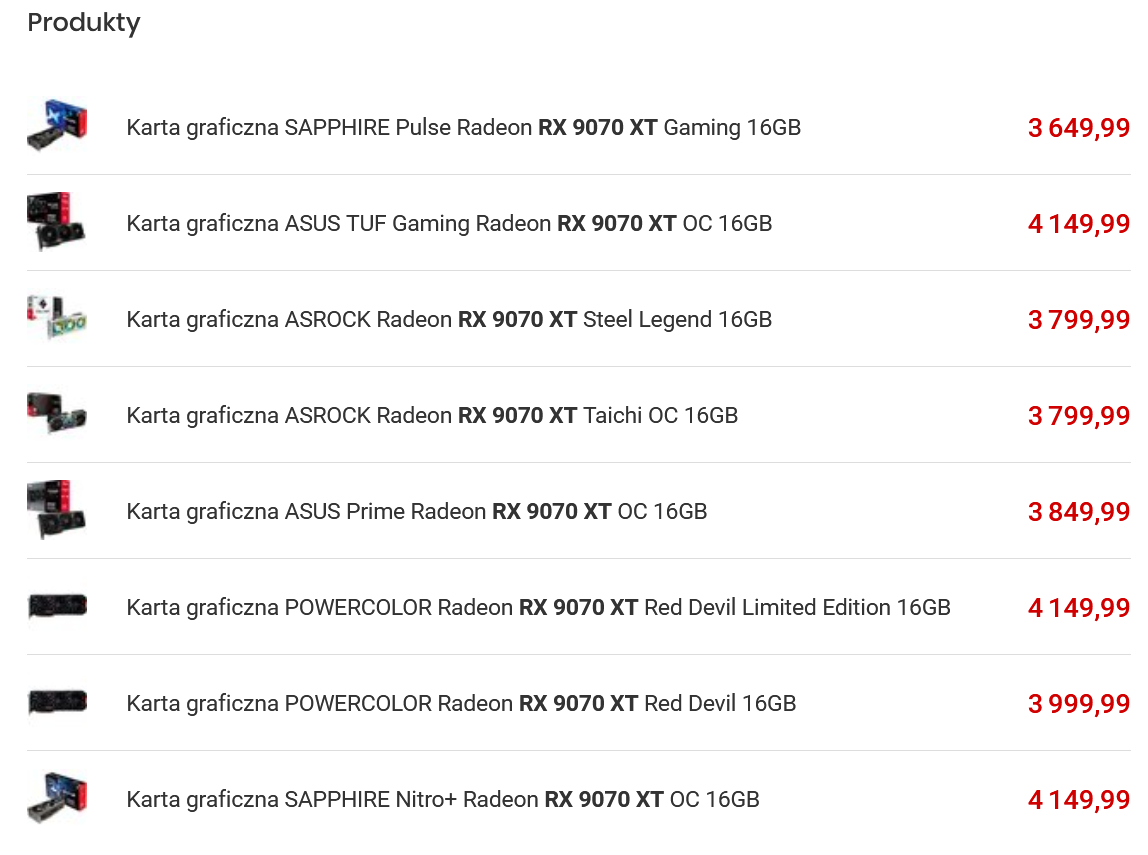Open the ASUS Prime Radeon OC 16GB link
The width and height of the screenshot is (1148, 855).
[416, 512]
